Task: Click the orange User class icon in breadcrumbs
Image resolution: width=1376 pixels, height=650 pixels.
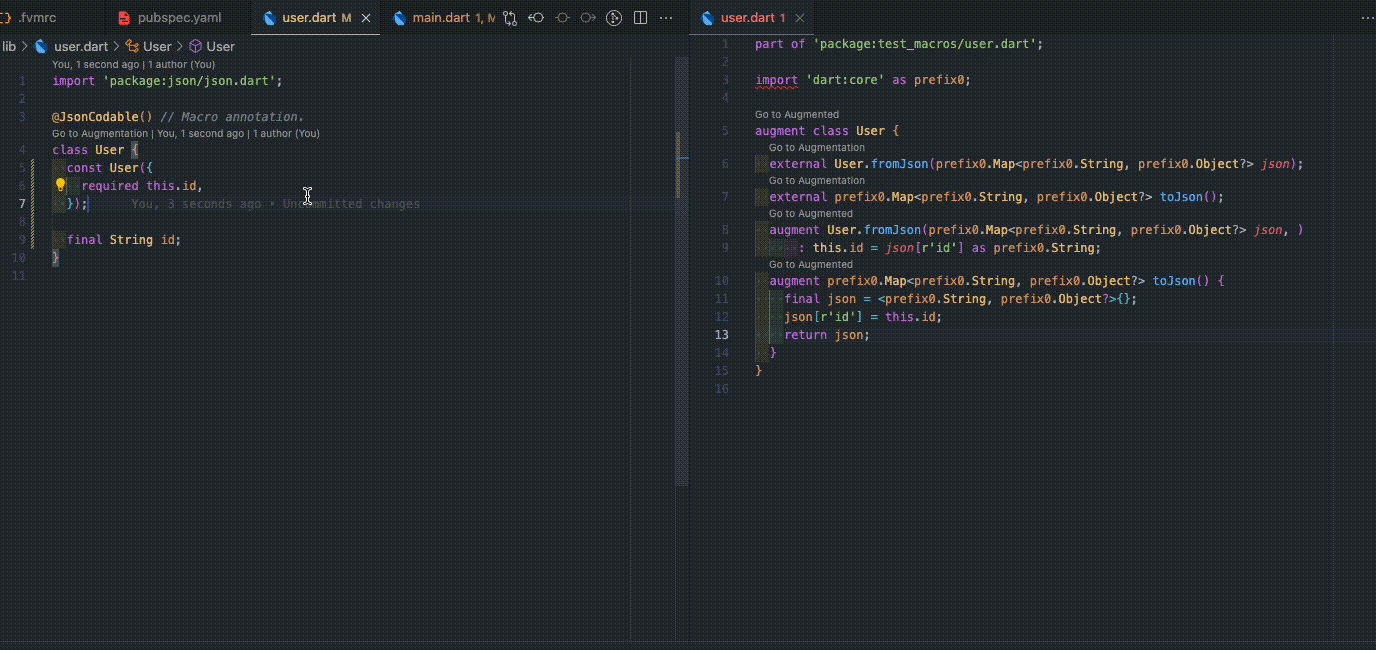Action: [x=131, y=46]
